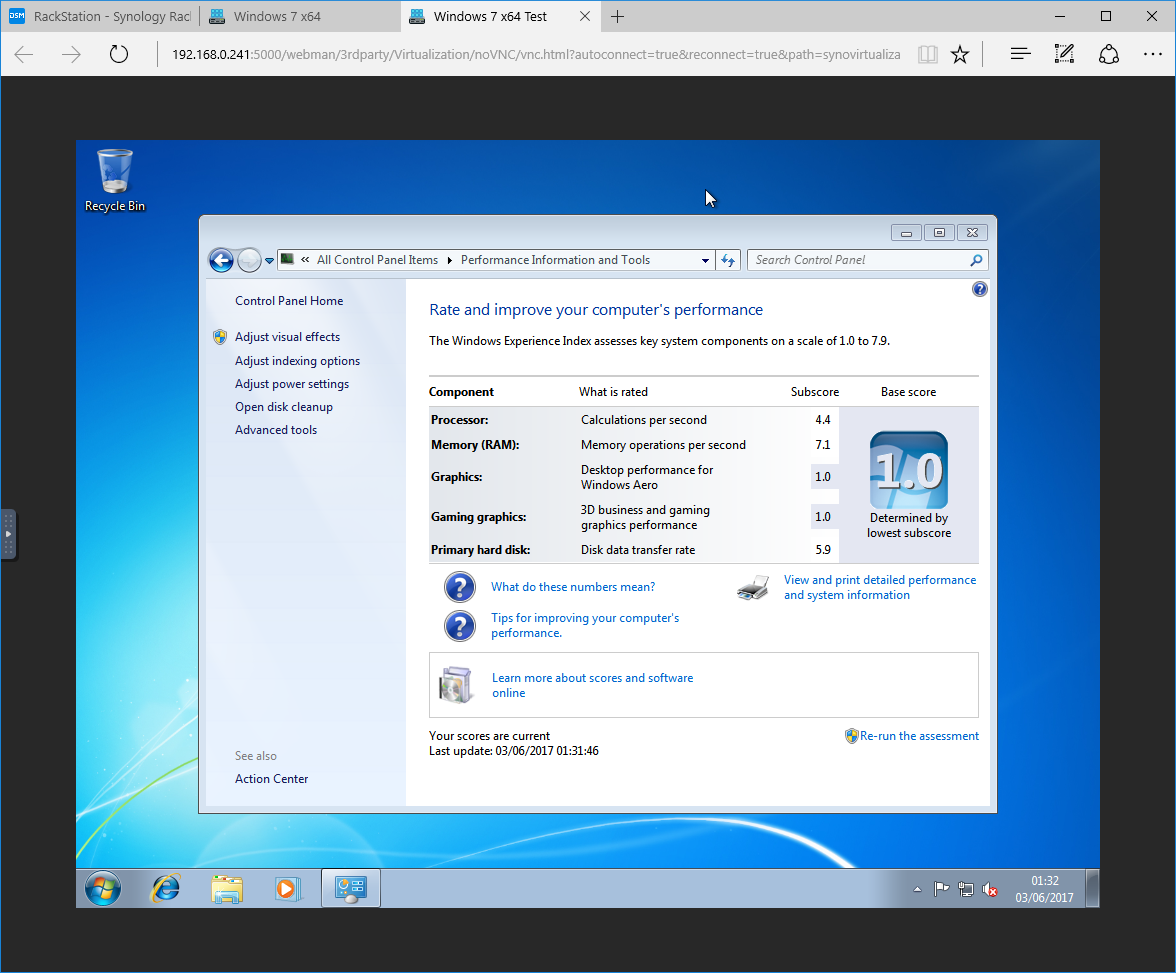Expand the address bar history dropdown

pyautogui.click(x=705, y=260)
